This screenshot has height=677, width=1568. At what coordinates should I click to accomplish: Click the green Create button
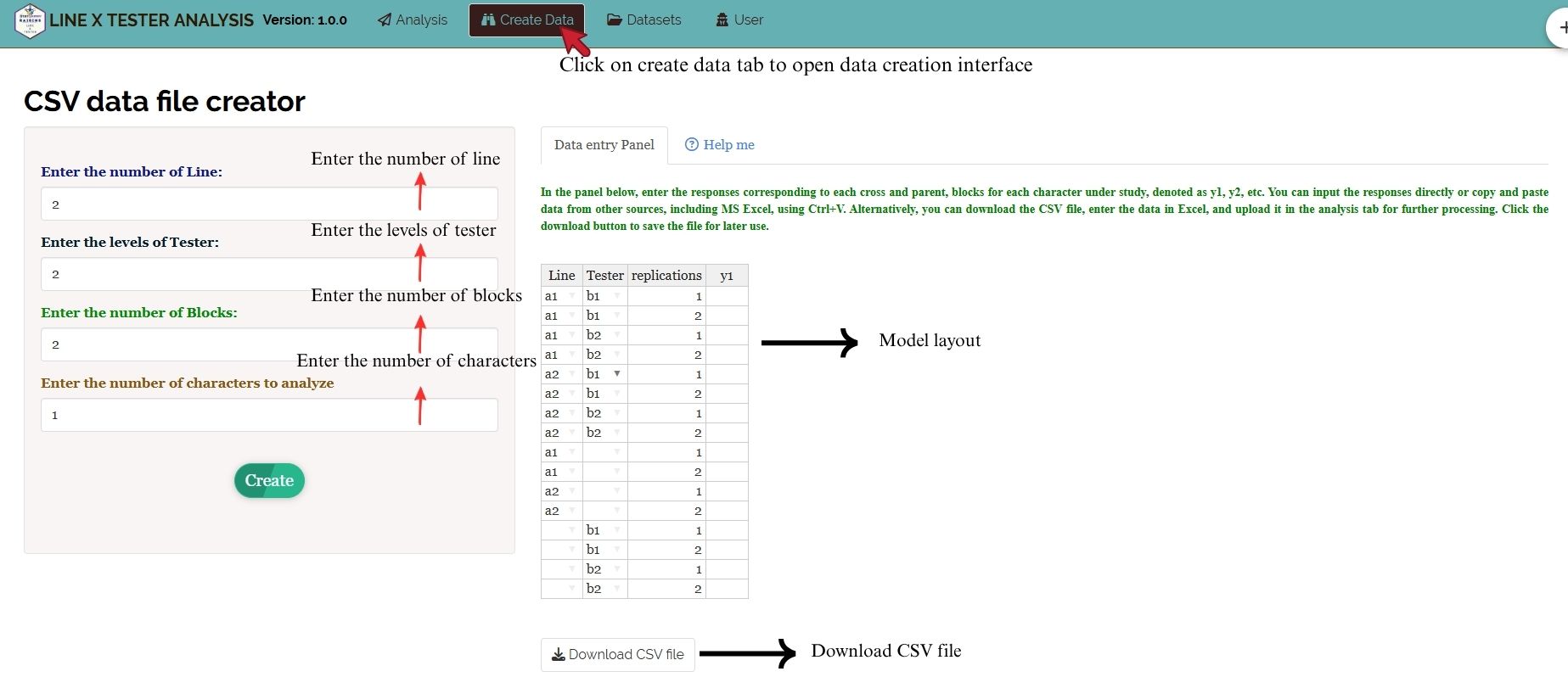tap(269, 480)
